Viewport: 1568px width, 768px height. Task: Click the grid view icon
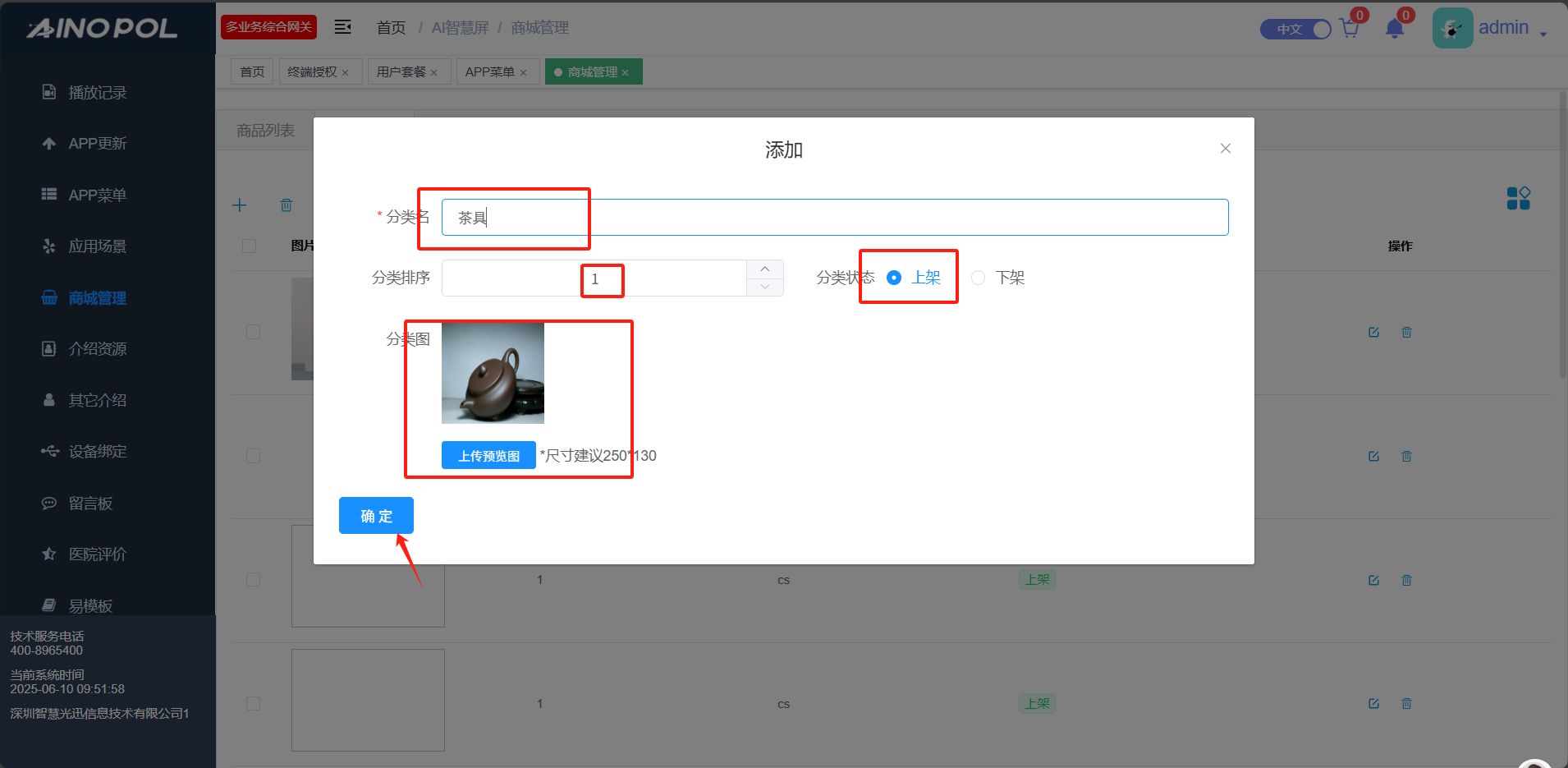1518,198
